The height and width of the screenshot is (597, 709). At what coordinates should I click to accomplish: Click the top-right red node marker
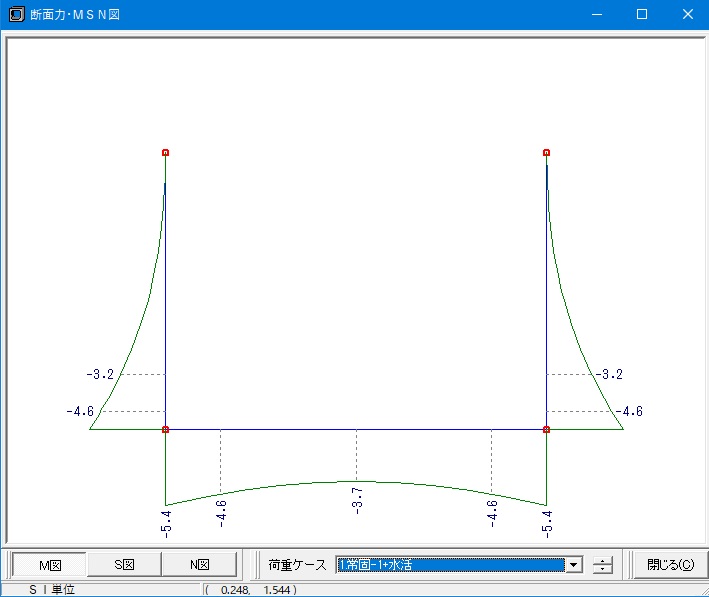pos(546,153)
